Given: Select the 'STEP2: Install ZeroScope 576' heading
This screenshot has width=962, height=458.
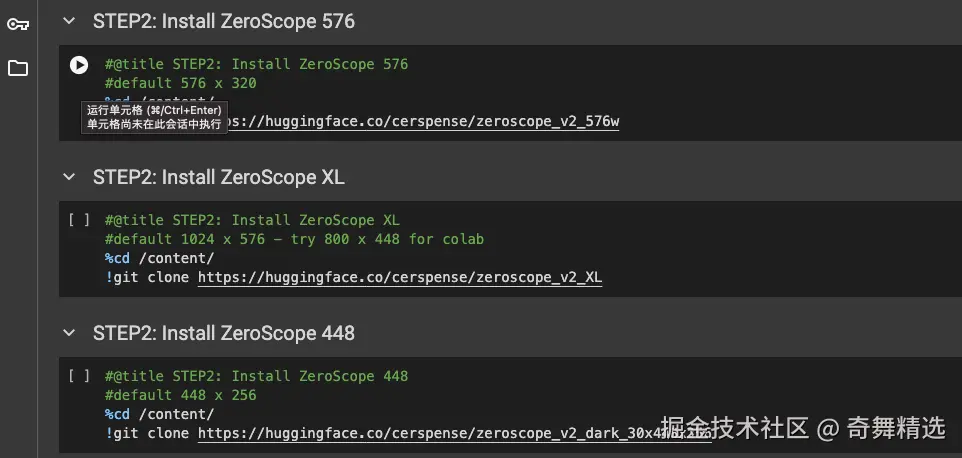Looking at the screenshot, I should (223, 20).
